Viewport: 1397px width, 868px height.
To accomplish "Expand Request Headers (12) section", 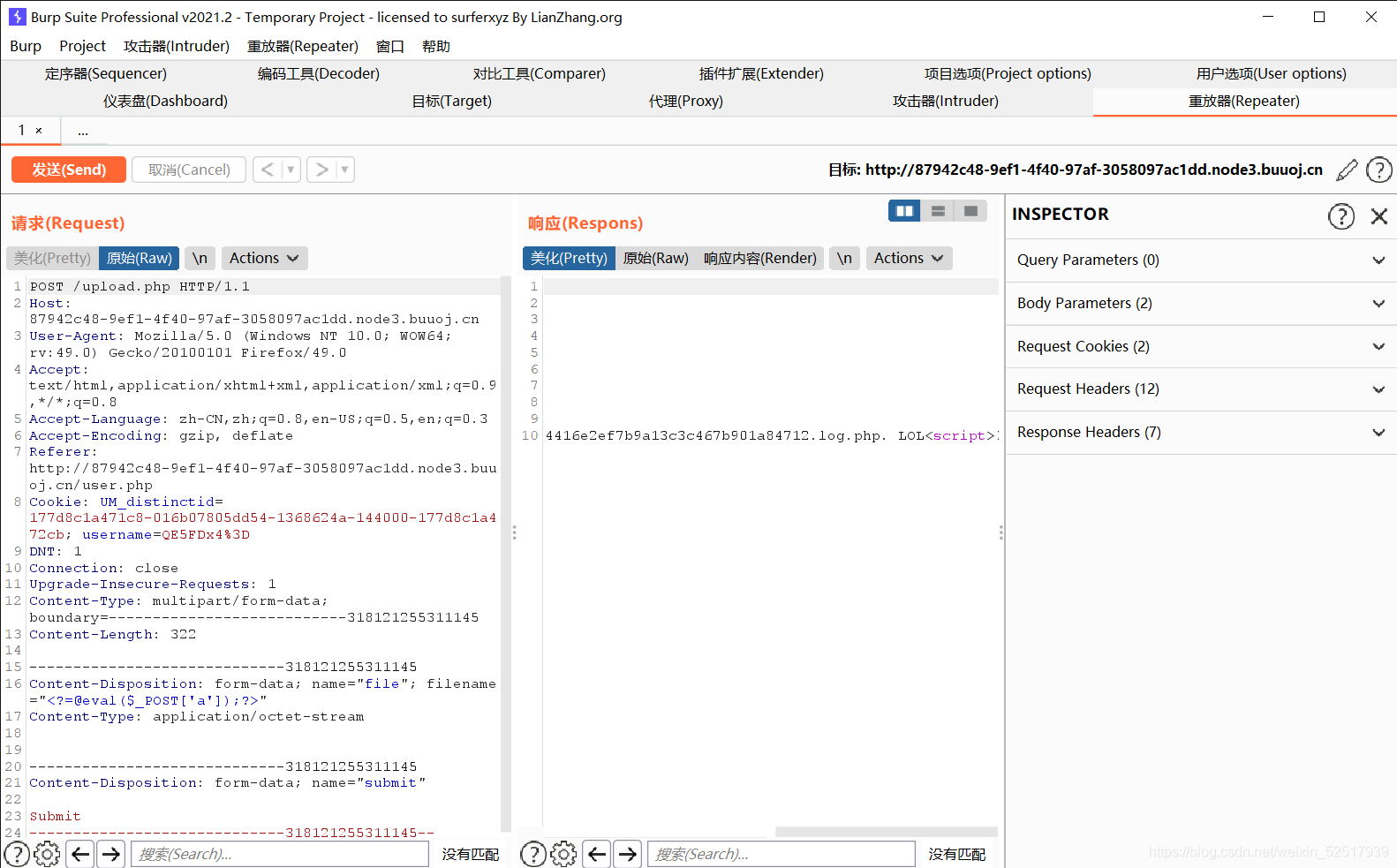I will click(x=1201, y=389).
